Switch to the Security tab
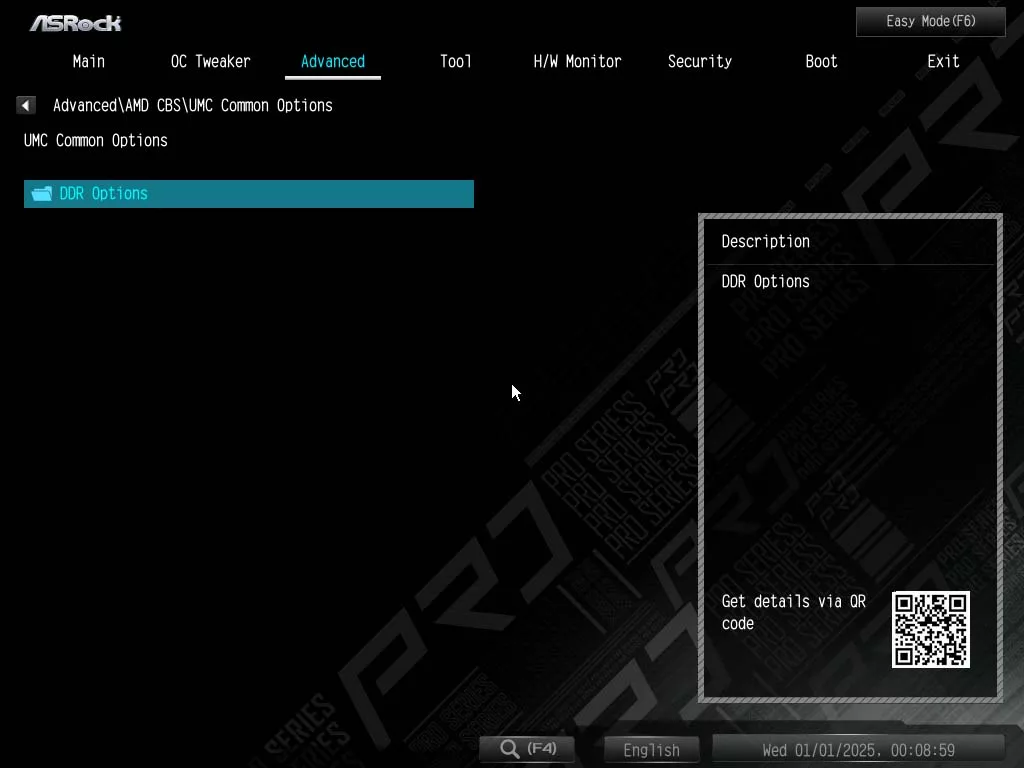This screenshot has height=768, width=1024. [x=699, y=61]
